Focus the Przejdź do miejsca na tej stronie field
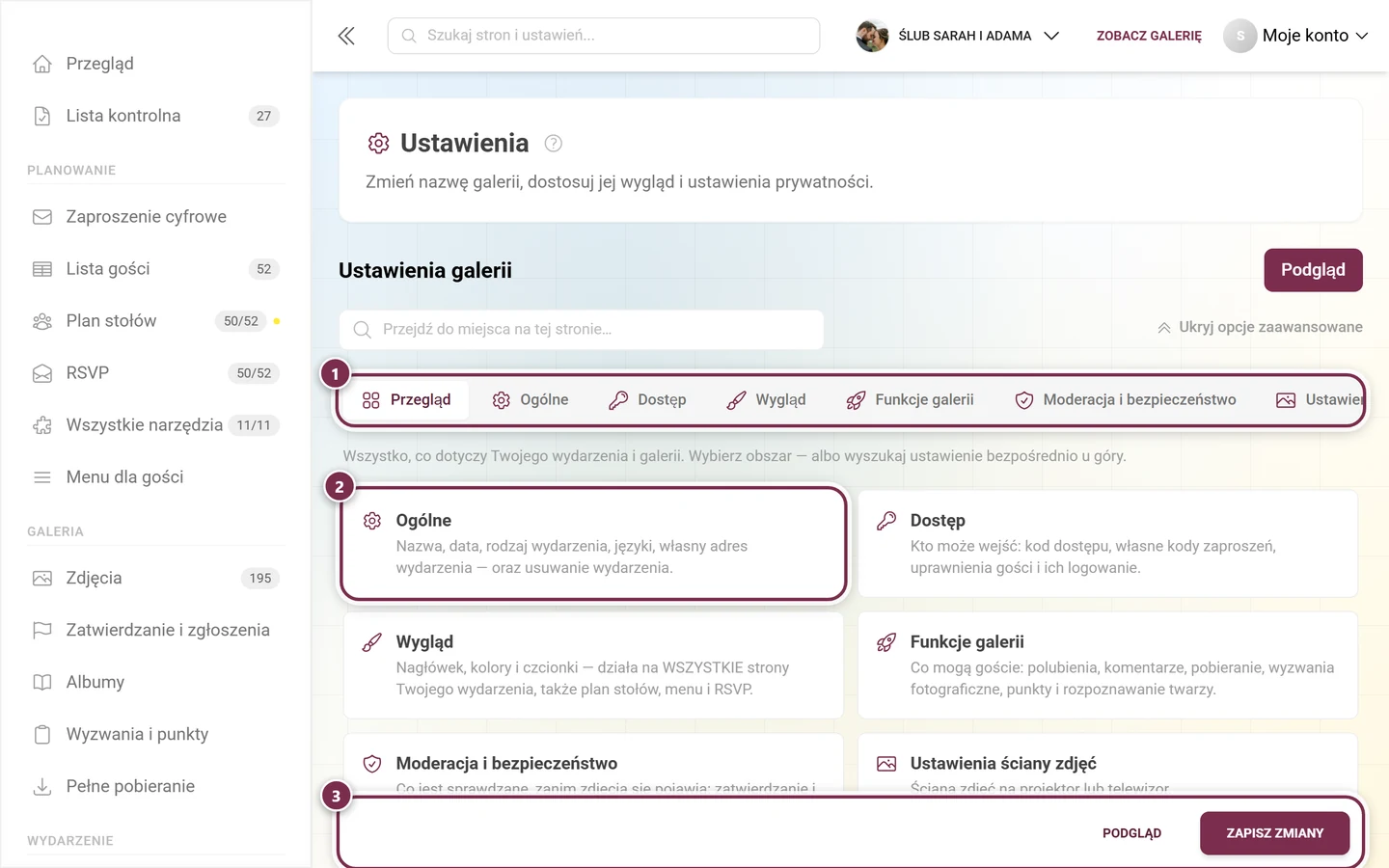 click(582, 330)
